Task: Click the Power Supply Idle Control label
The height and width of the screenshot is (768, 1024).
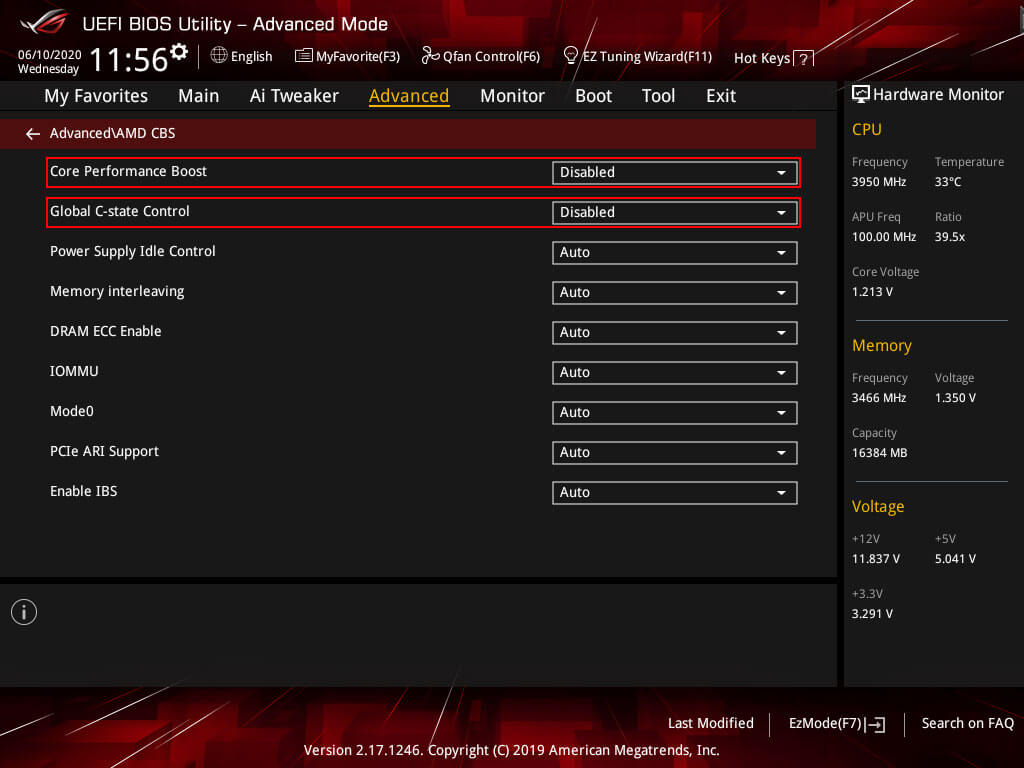Action: 133,251
